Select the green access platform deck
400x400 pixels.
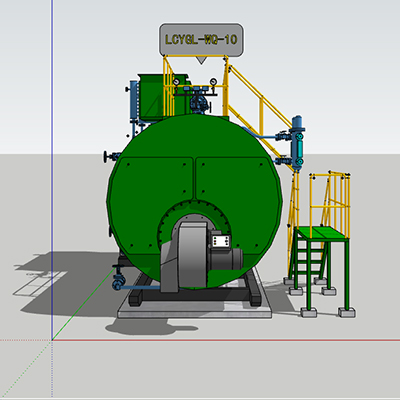tap(321, 232)
